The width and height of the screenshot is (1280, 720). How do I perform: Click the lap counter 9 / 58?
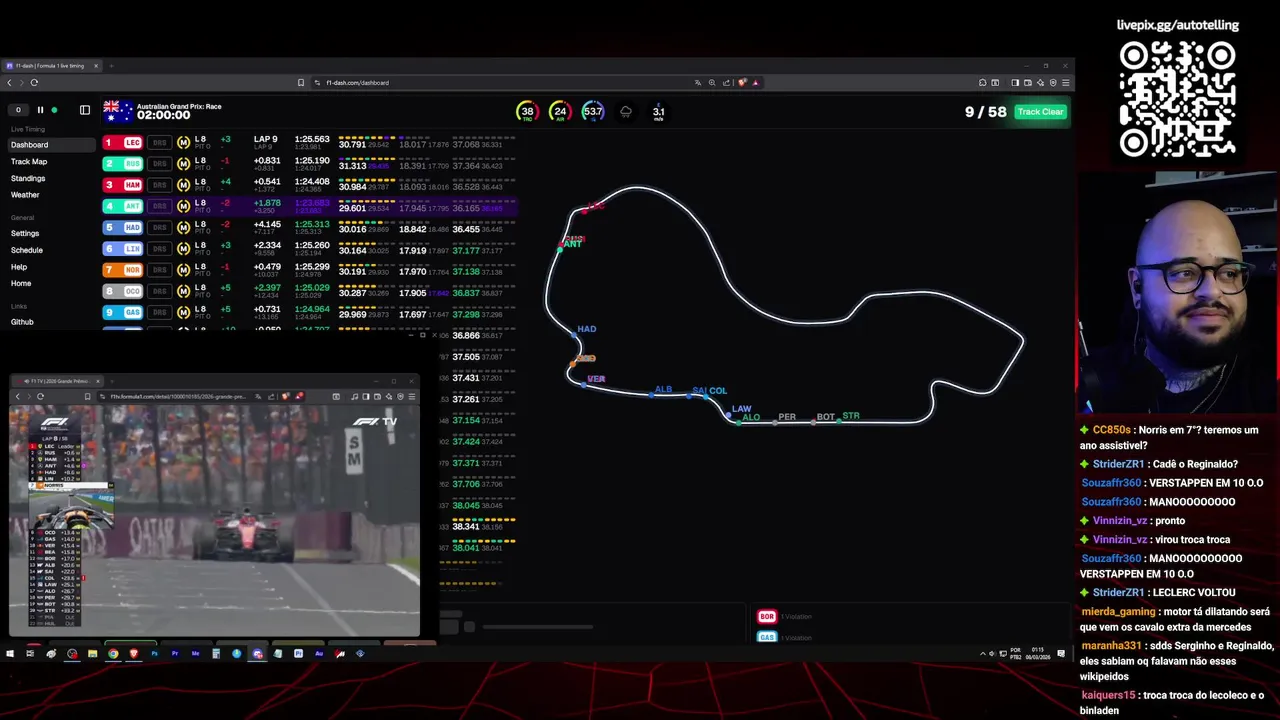pos(985,112)
